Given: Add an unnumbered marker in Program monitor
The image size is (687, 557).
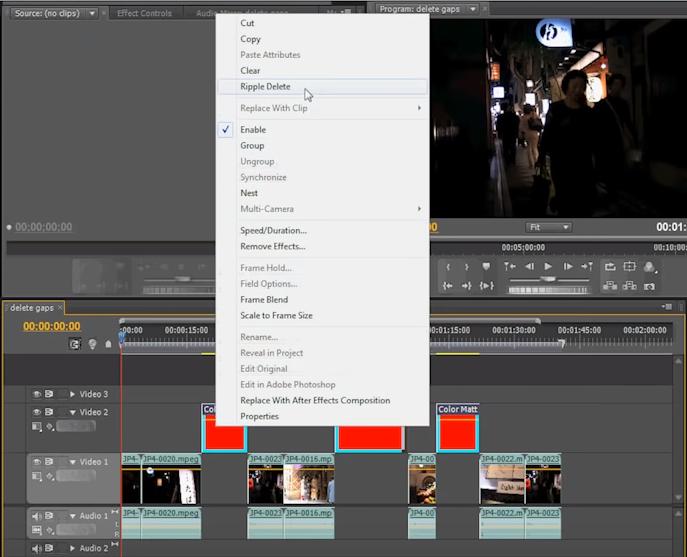Looking at the screenshot, I should (x=486, y=267).
